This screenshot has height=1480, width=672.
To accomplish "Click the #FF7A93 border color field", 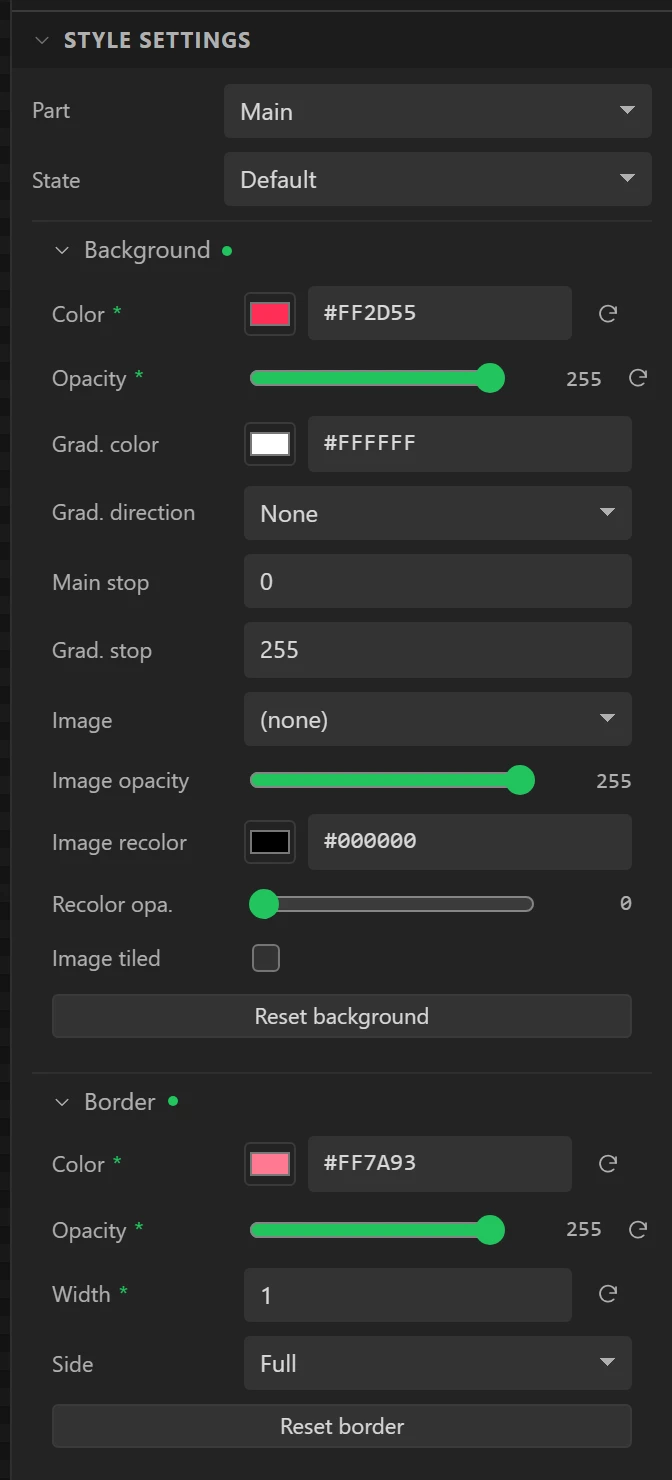I will tap(440, 1163).
